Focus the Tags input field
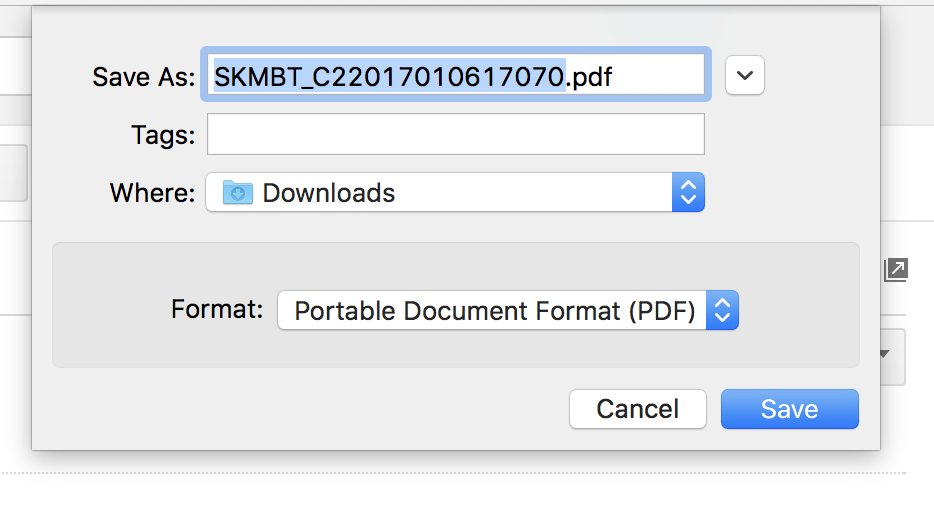 [x=455, y=135]
